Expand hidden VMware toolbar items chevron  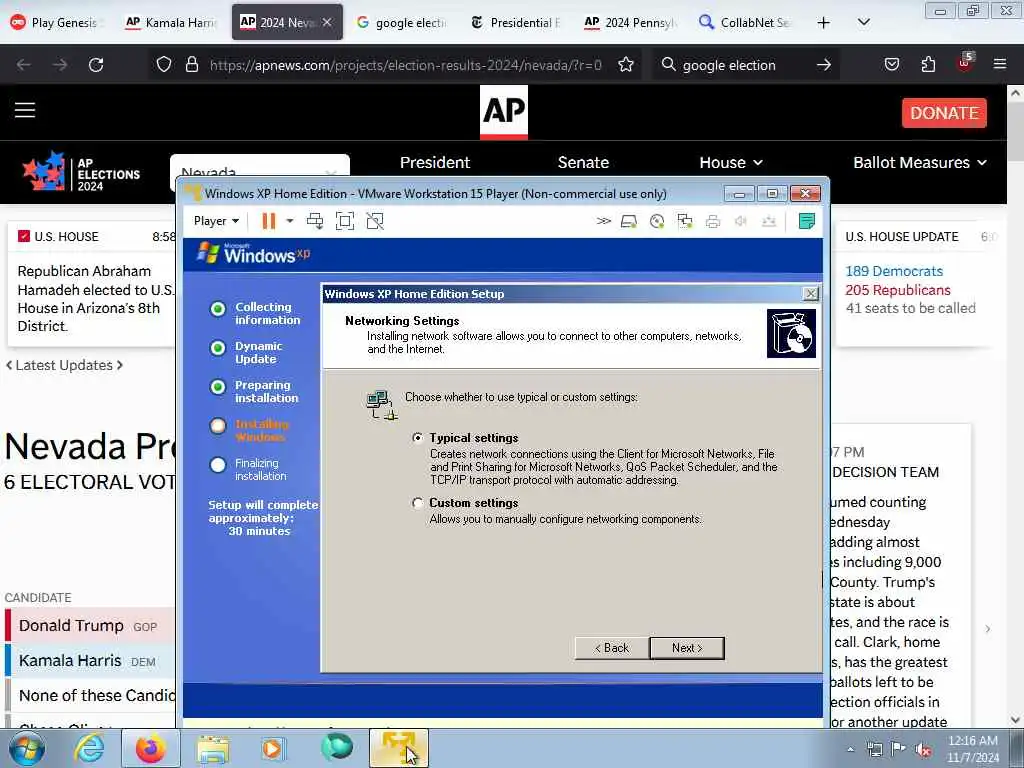[603, 221]
